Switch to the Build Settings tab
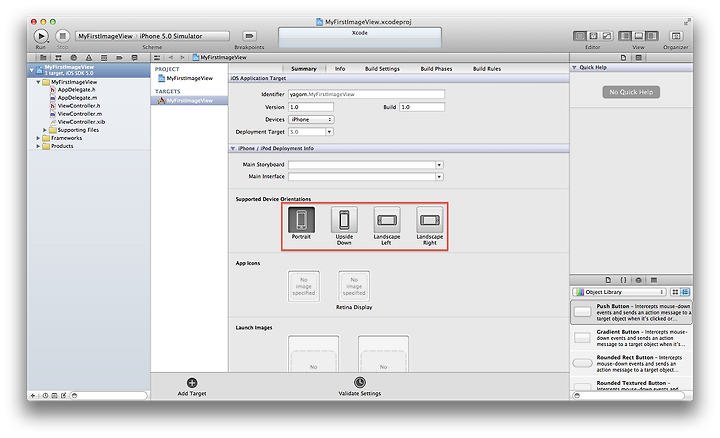This screenshot has height=438, width=720. point(382,69)
